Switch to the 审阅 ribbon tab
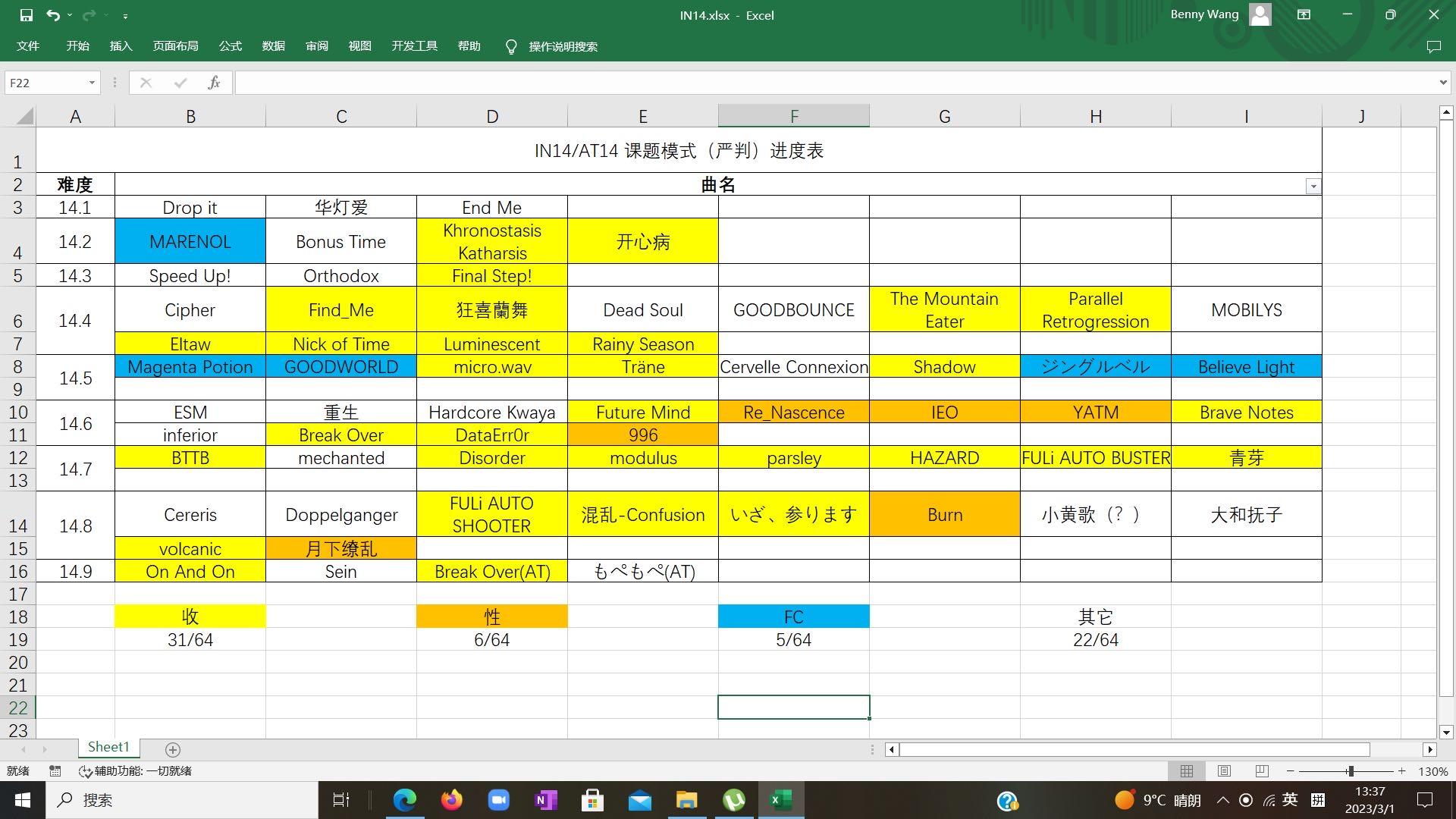This screenshot has width=1456, height=819. tap(317, 46)
